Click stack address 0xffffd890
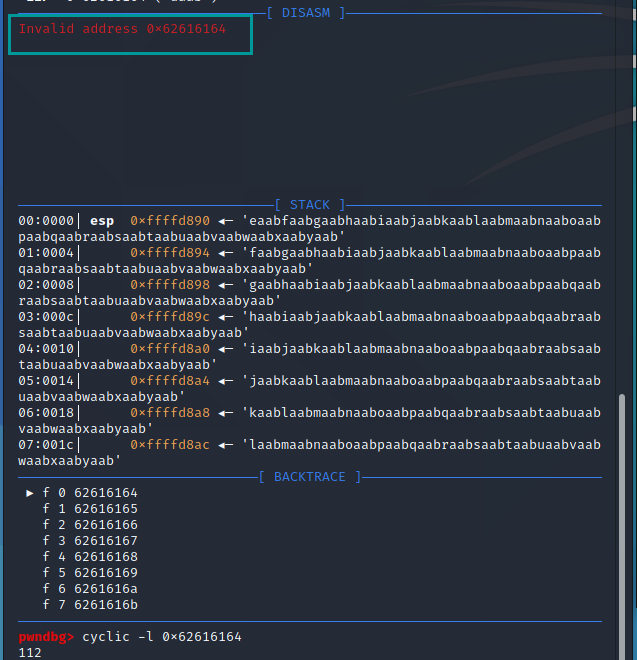The width and height of the screenshot is (637, 660). coord(170,221)
